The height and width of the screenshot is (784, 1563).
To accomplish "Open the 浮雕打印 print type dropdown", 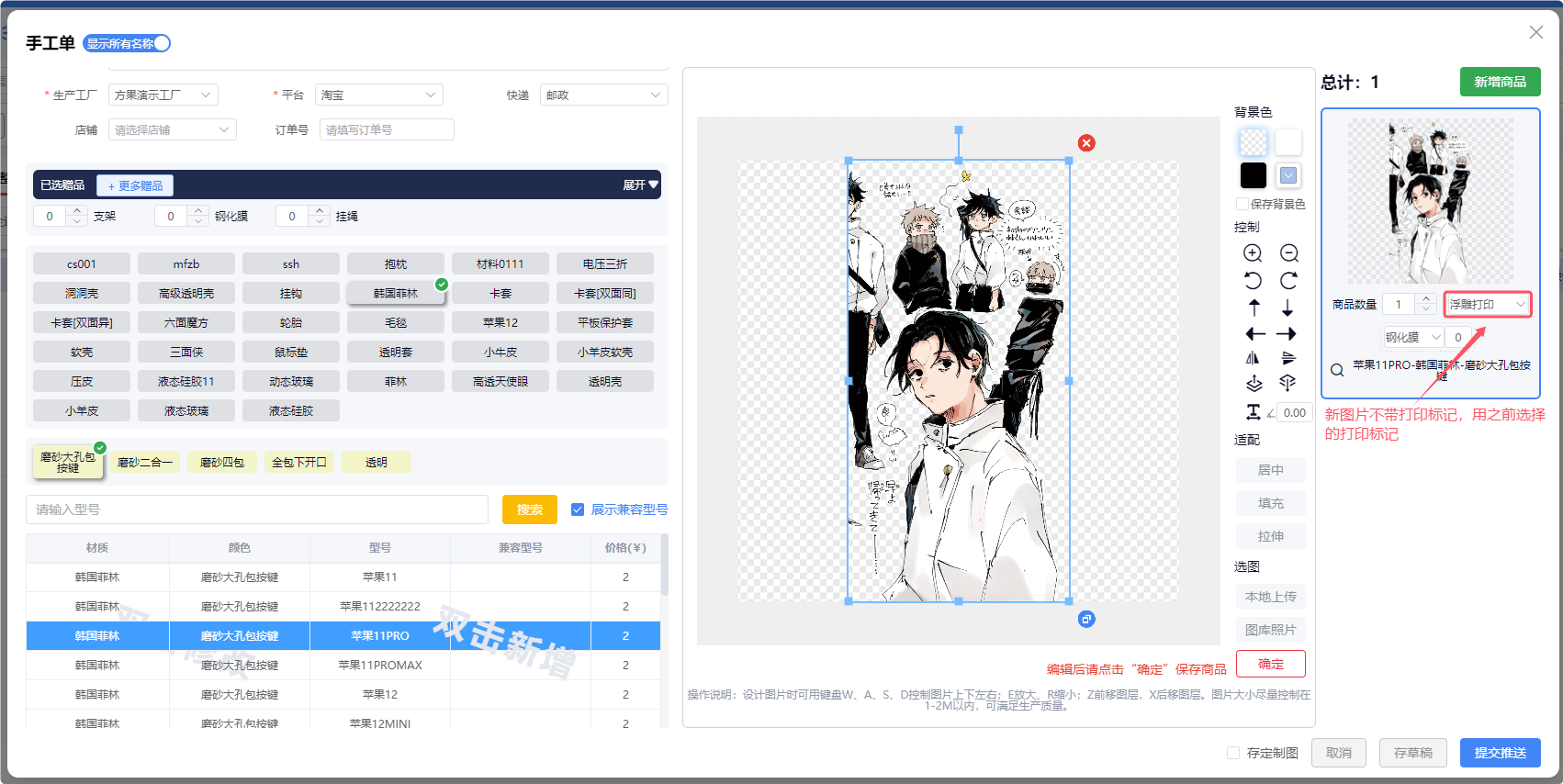I will pyautogui.click(x=1488, y=304).
